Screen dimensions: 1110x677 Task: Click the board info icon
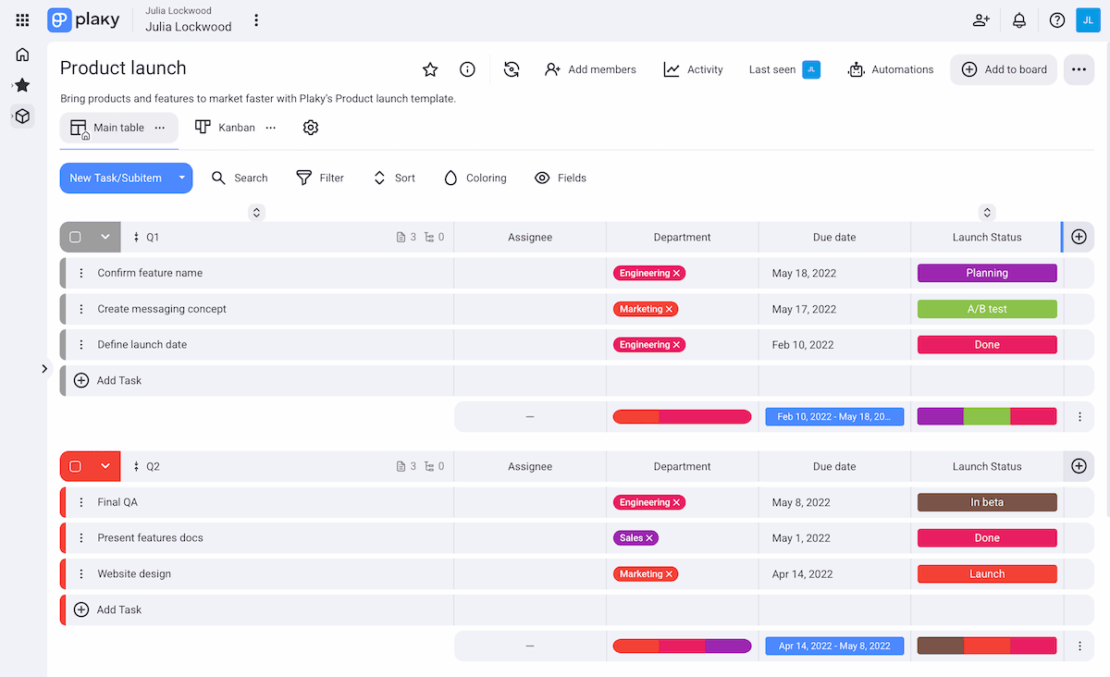(x=467, y=69)
